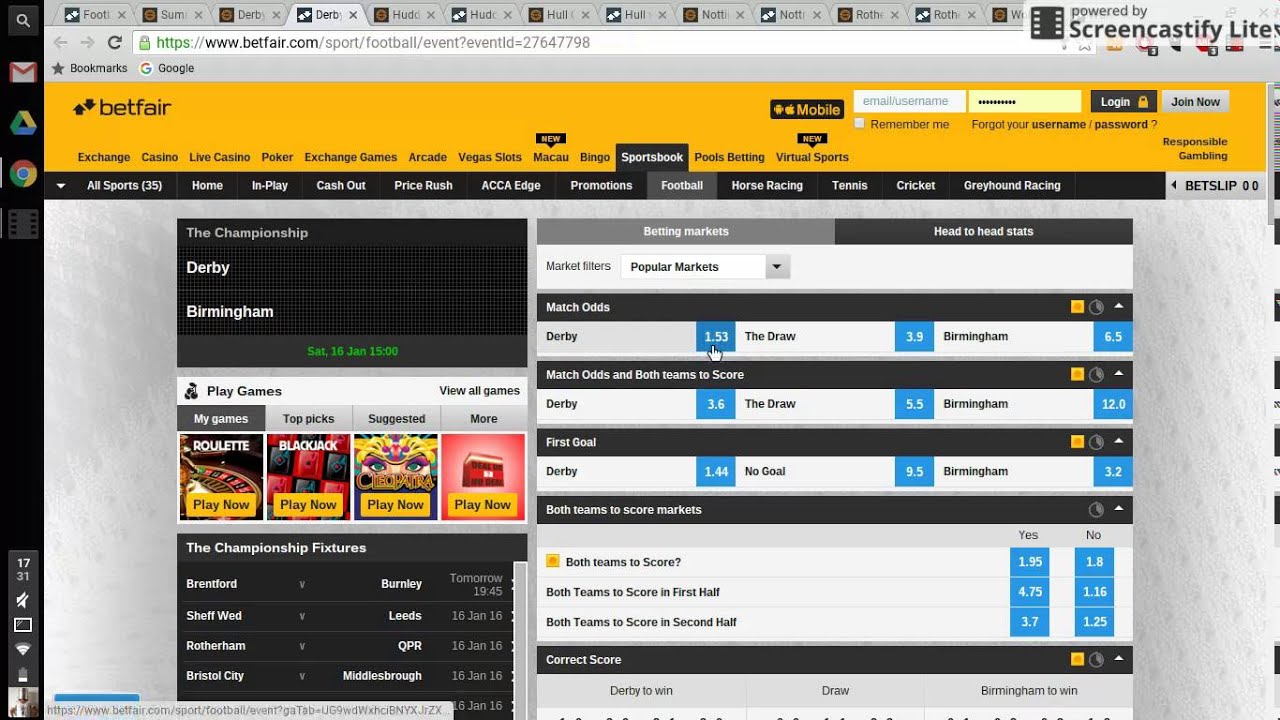This screenshot has width=1280, height=720.
Task: Click the circular icon in Correct Score header
Action: (x=1096, y=659)
